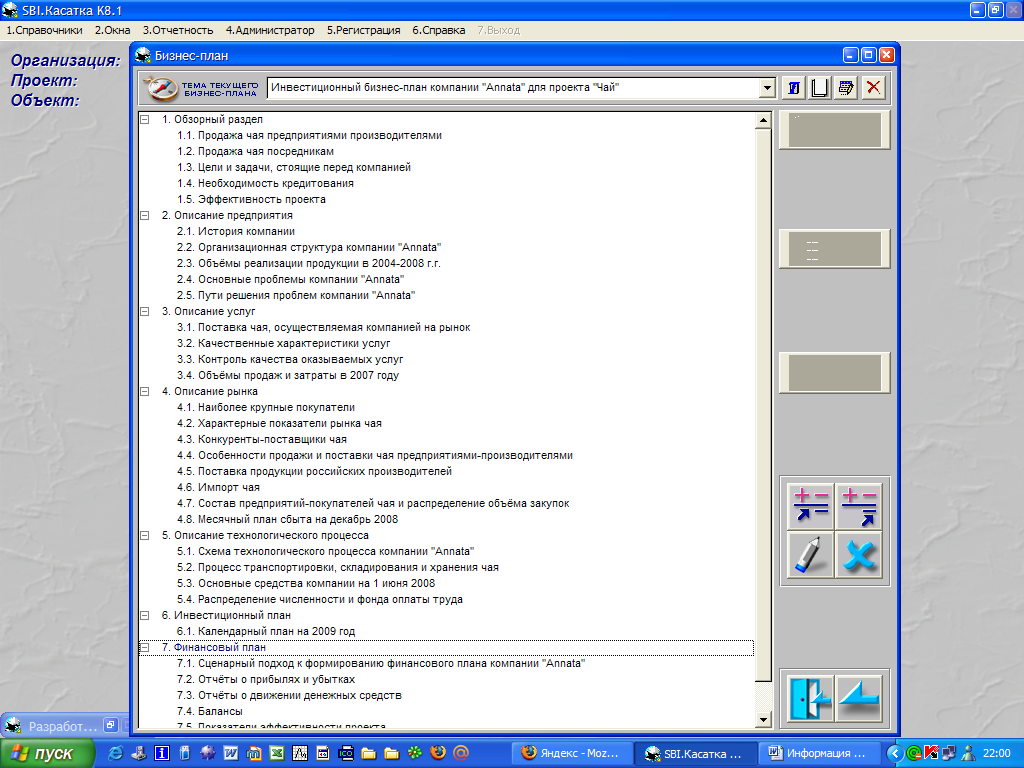Click the пуск Start button
The image size is (1024, 768).
(x=48, y=753)
